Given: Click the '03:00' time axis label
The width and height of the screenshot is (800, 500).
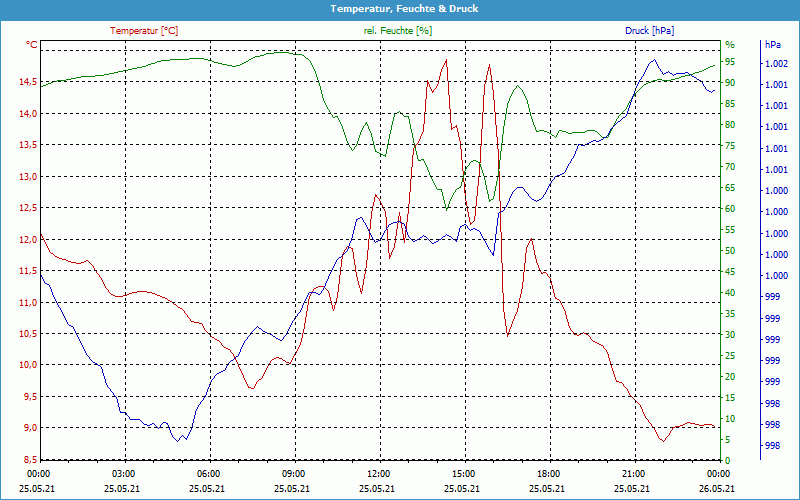Looking at the screenshot, I should click(123, 474).
